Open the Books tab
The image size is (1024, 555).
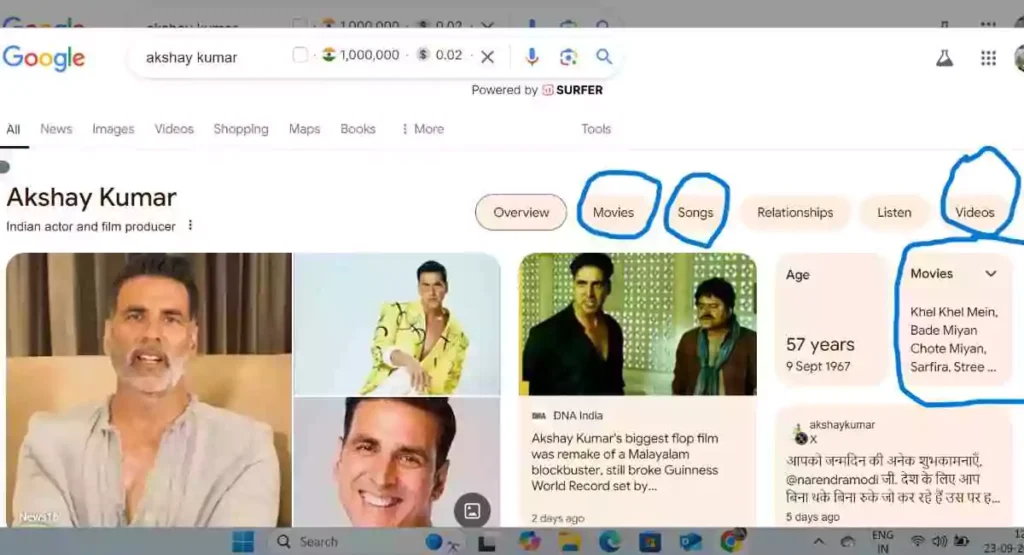[358, 129]
